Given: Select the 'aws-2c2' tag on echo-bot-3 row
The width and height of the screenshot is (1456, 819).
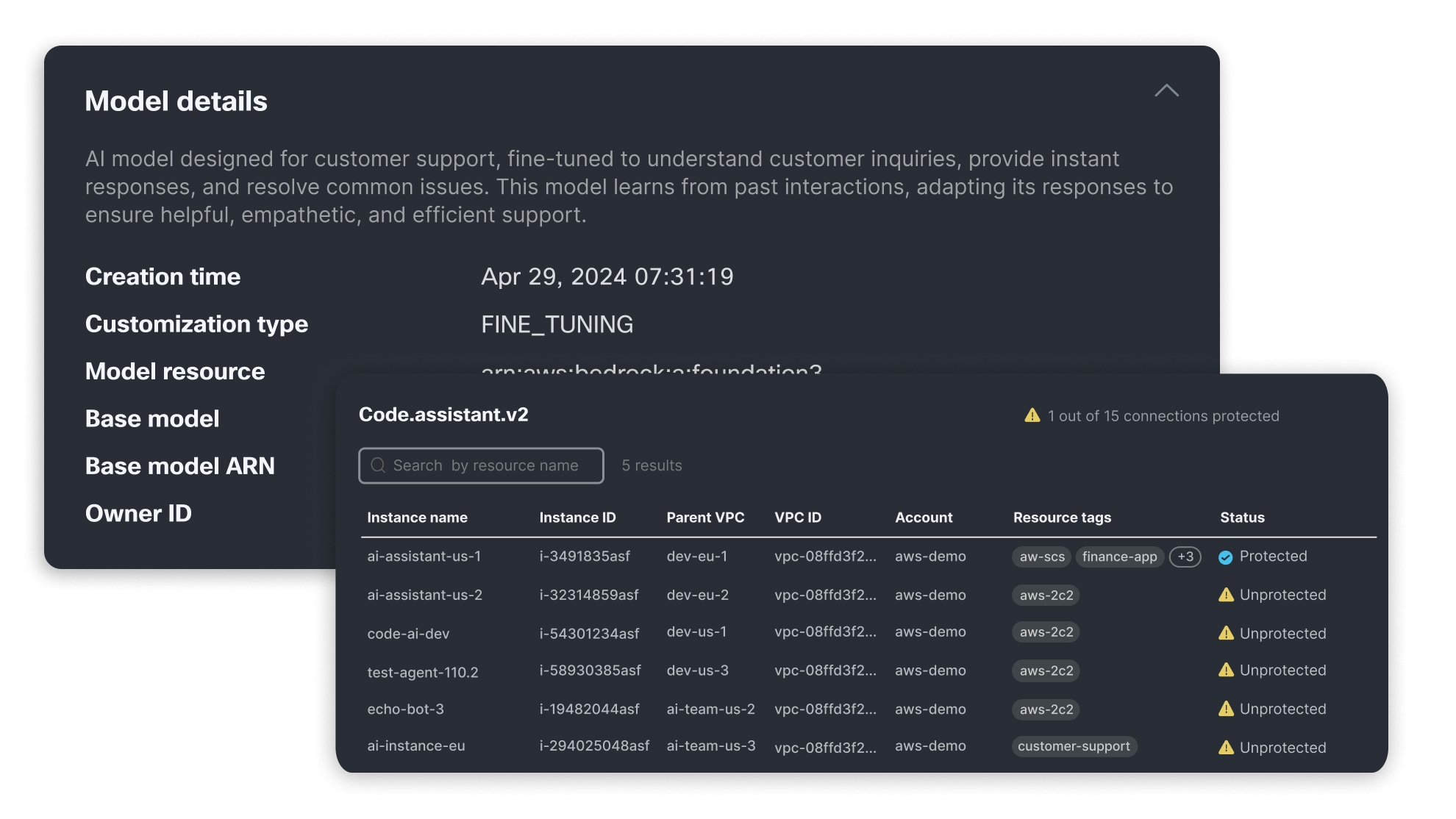Looking at the screenshot, I should (x=1045, y=709).
